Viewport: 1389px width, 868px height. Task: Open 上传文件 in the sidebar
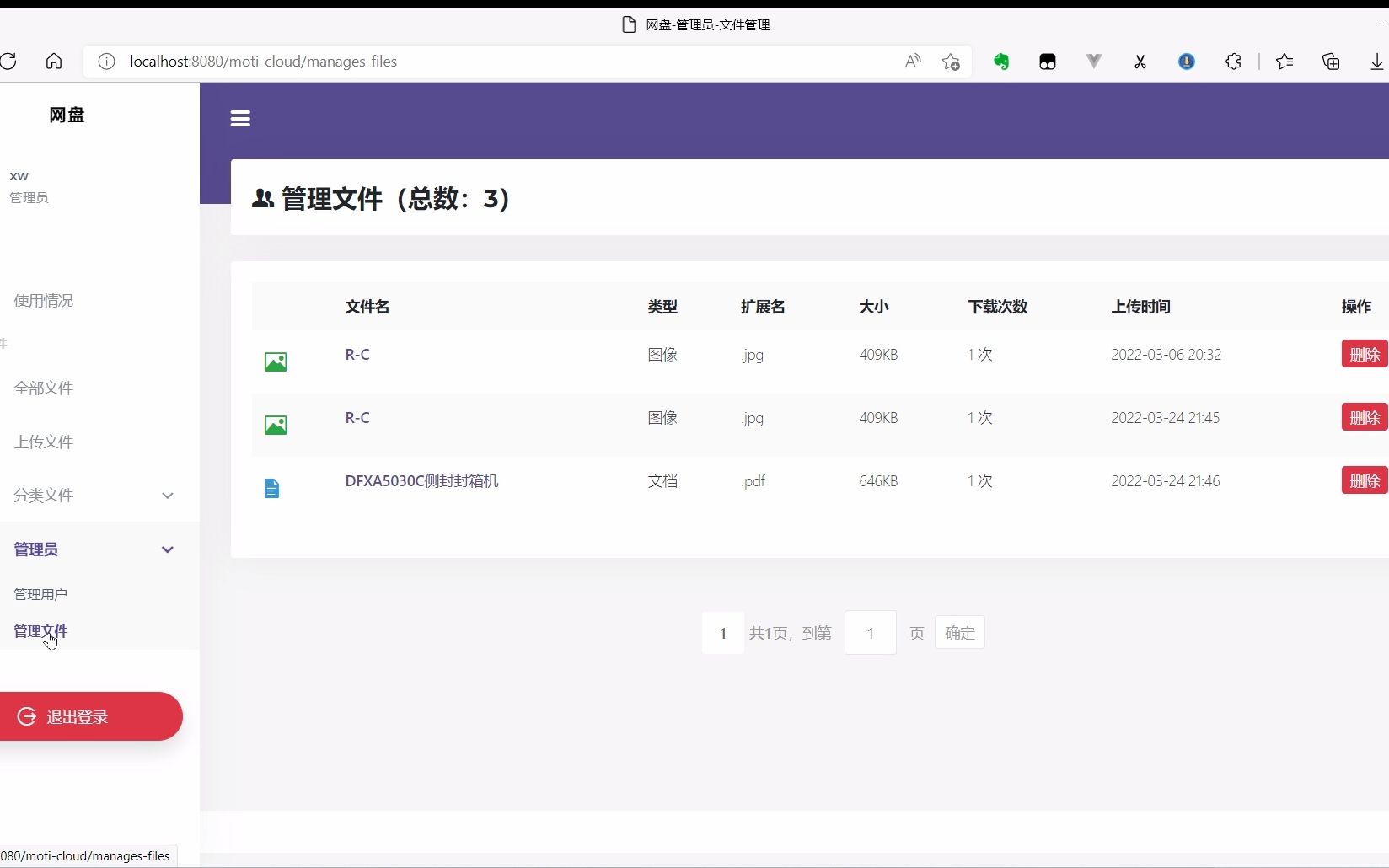[44, 442]
